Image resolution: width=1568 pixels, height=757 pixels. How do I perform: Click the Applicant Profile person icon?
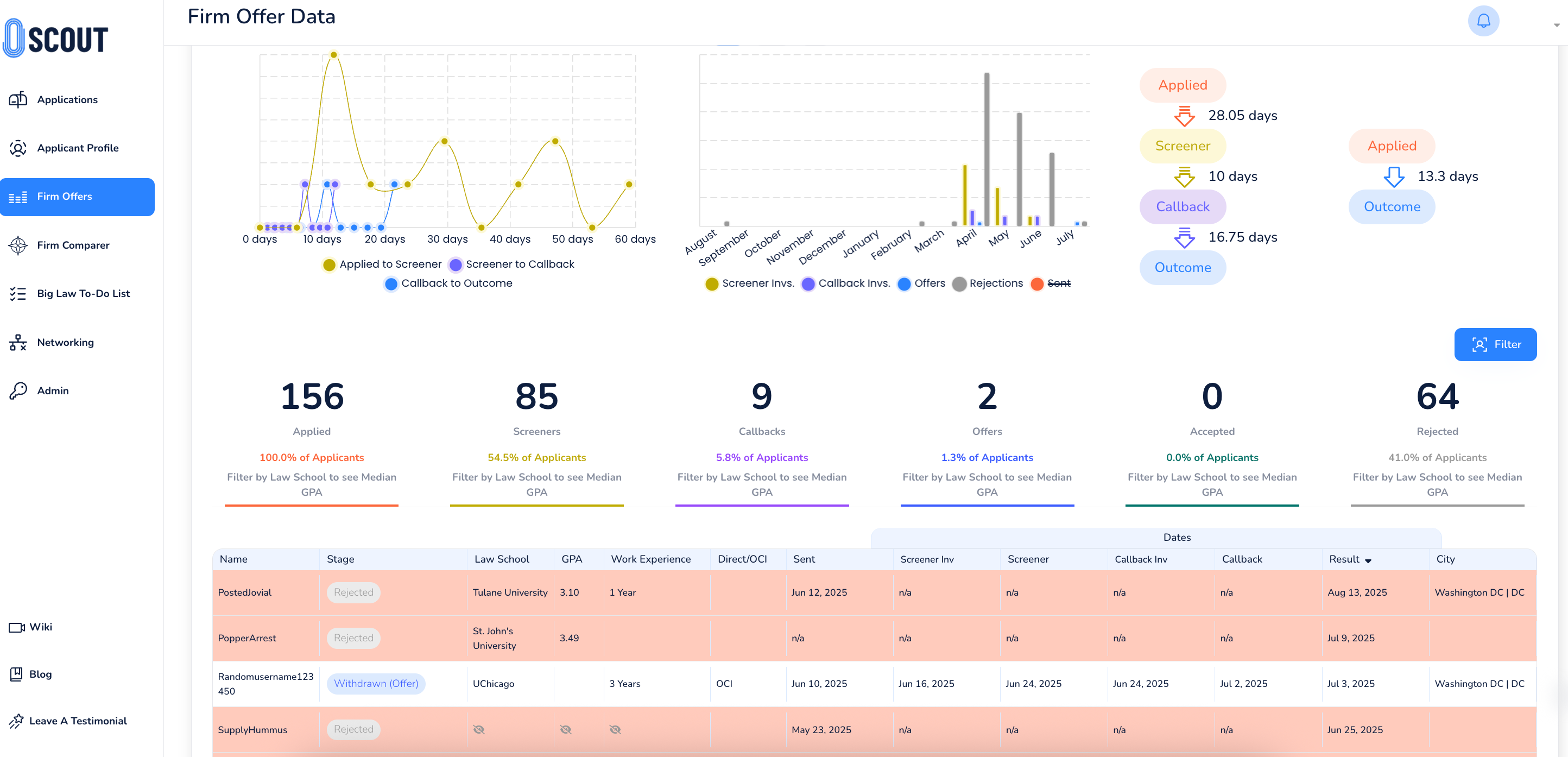click(18, 148)
